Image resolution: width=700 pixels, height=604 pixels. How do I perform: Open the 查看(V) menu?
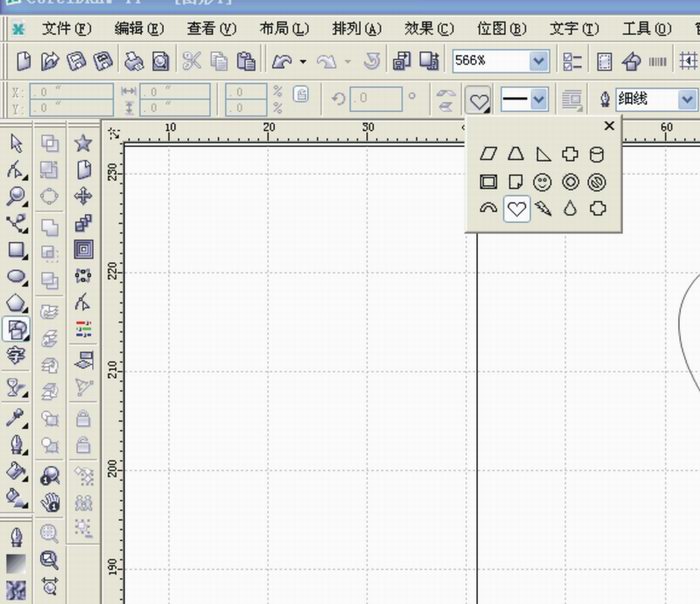[x=212, y=29]
